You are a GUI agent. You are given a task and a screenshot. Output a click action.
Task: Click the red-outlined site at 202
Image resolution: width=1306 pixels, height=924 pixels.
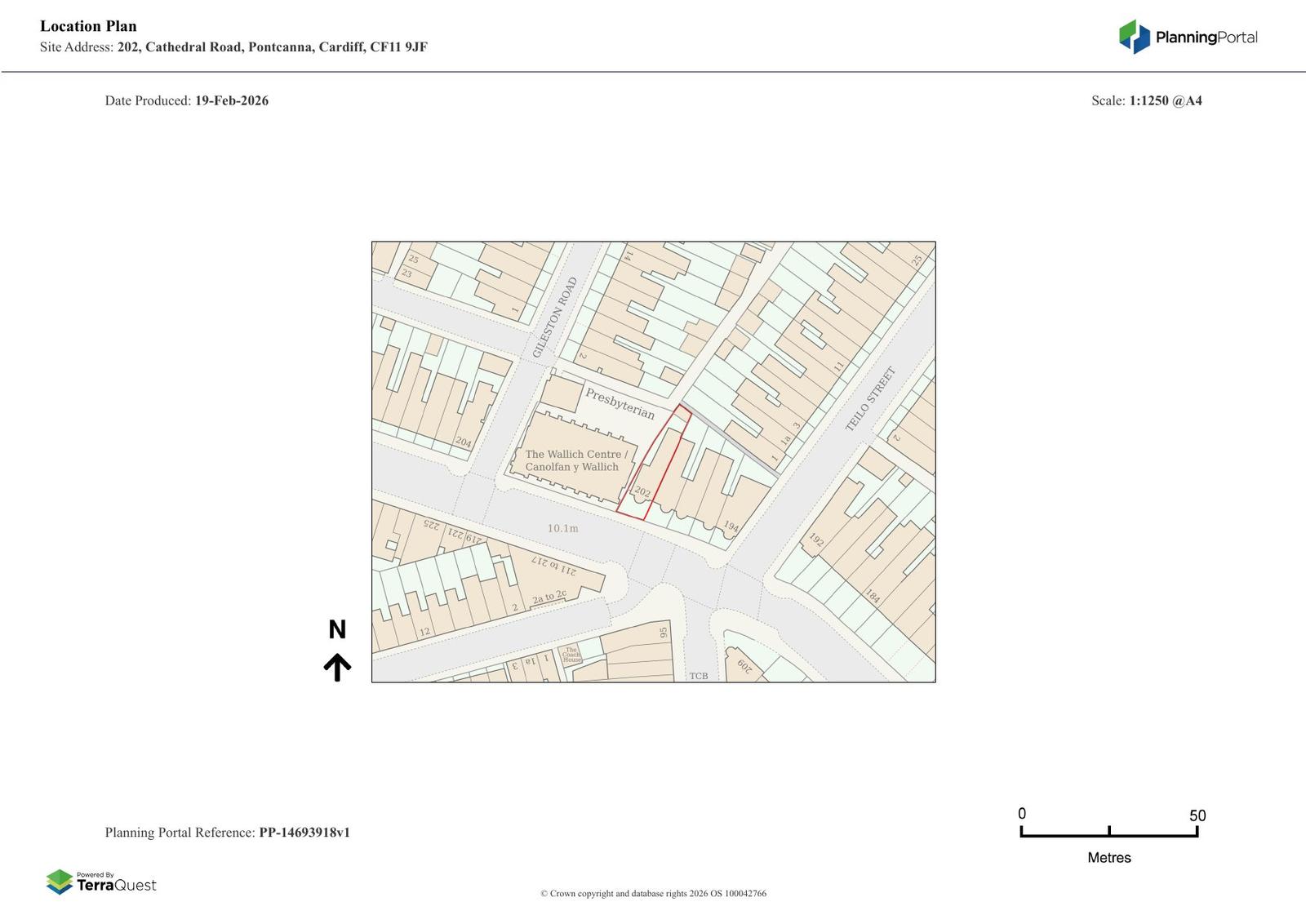point(653,465)
